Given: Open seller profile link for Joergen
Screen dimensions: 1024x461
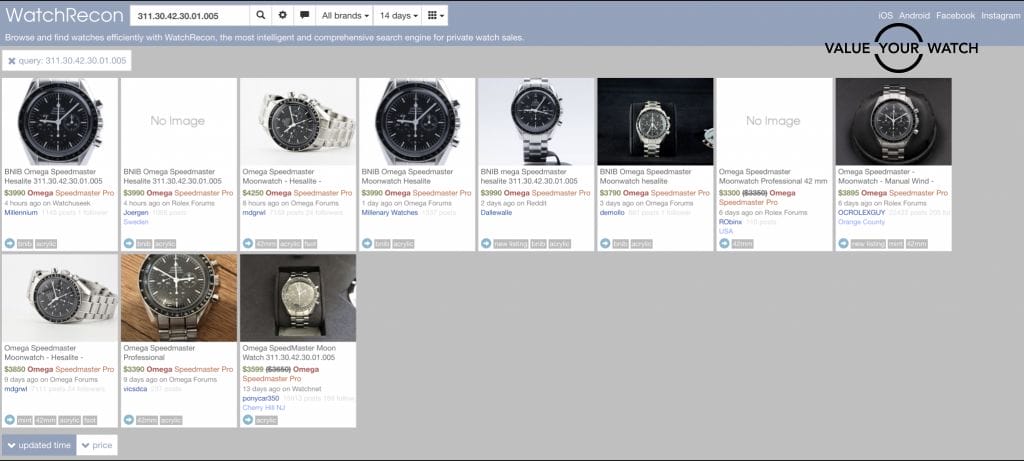Looking at the screenshot, I should pyautogui.click(x=137, y=213).
